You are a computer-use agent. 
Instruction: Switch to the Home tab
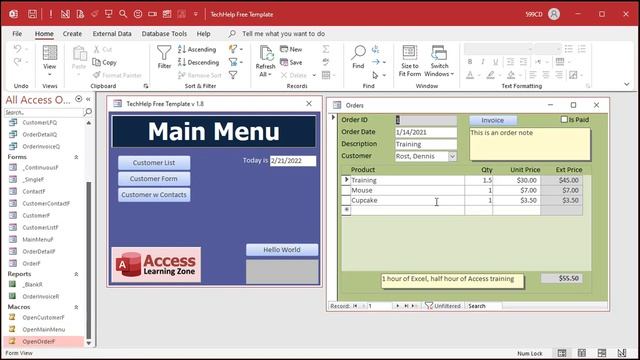coord(44,34)
